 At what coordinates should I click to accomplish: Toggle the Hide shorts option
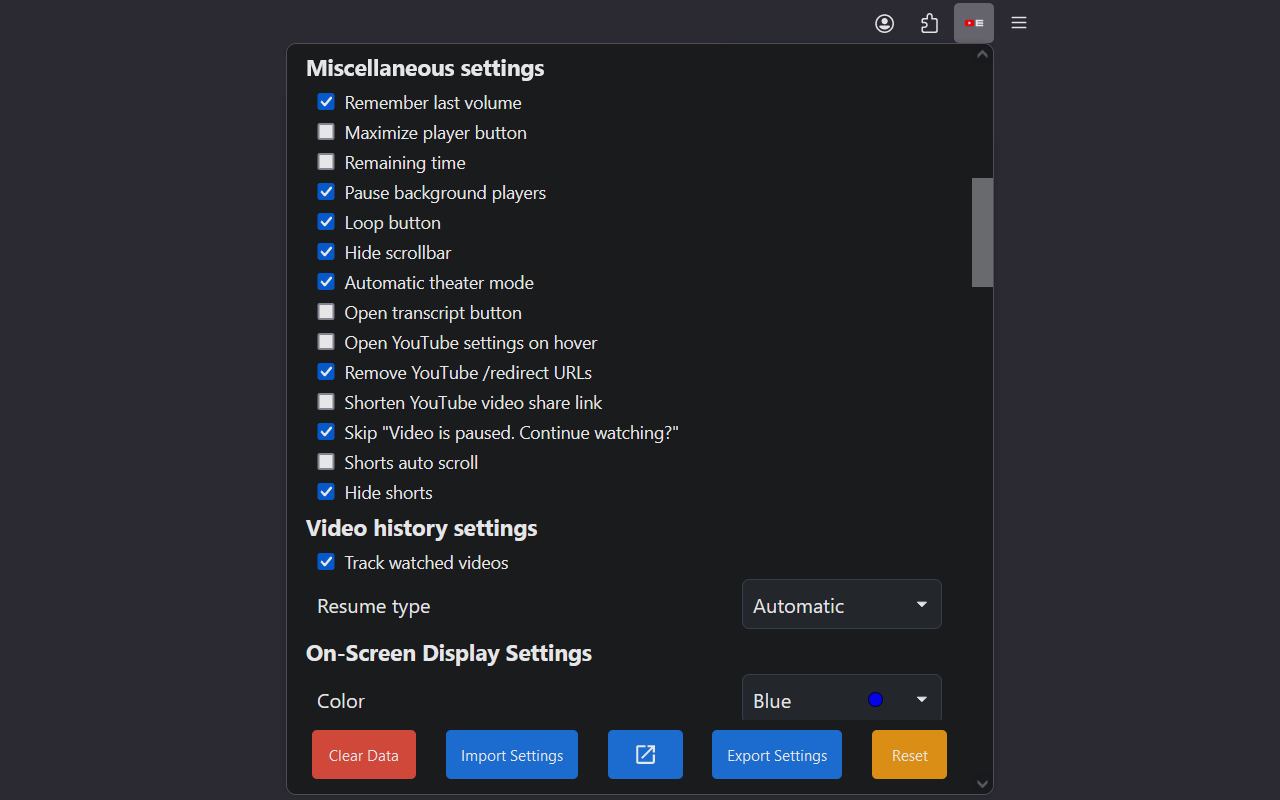pyautogui.click(x=326, y=491)
